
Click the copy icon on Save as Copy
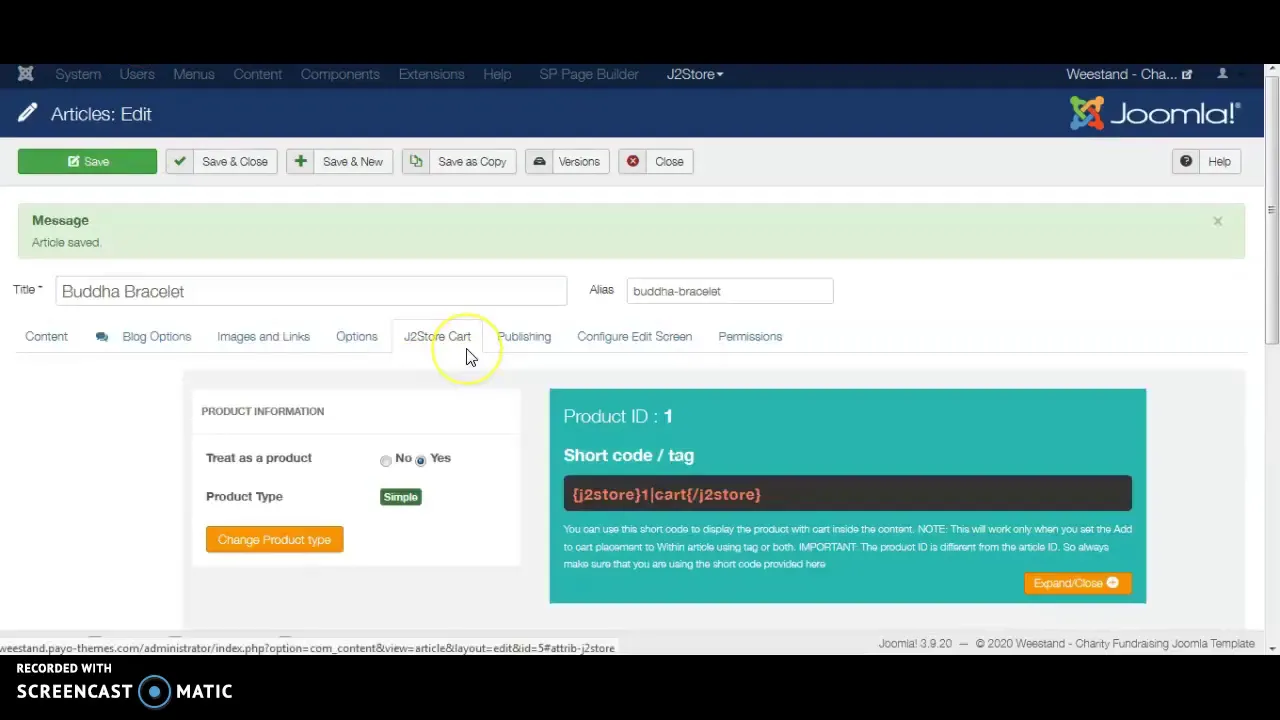coord(416,161)
